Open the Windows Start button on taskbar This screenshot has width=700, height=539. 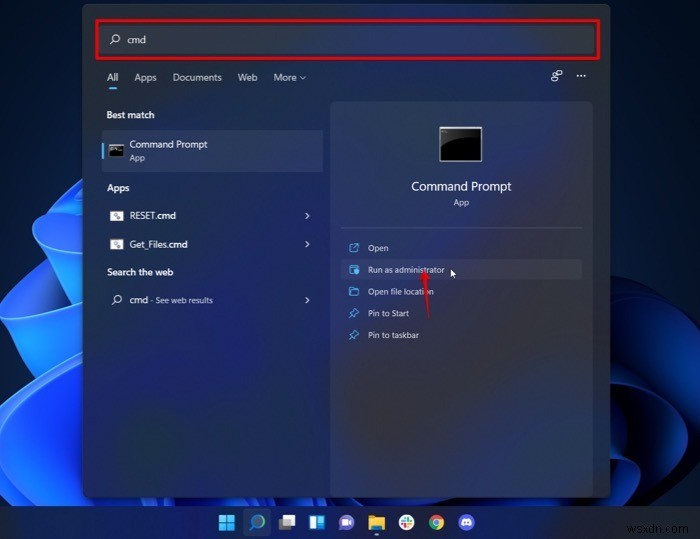click(x=227, y=522)
